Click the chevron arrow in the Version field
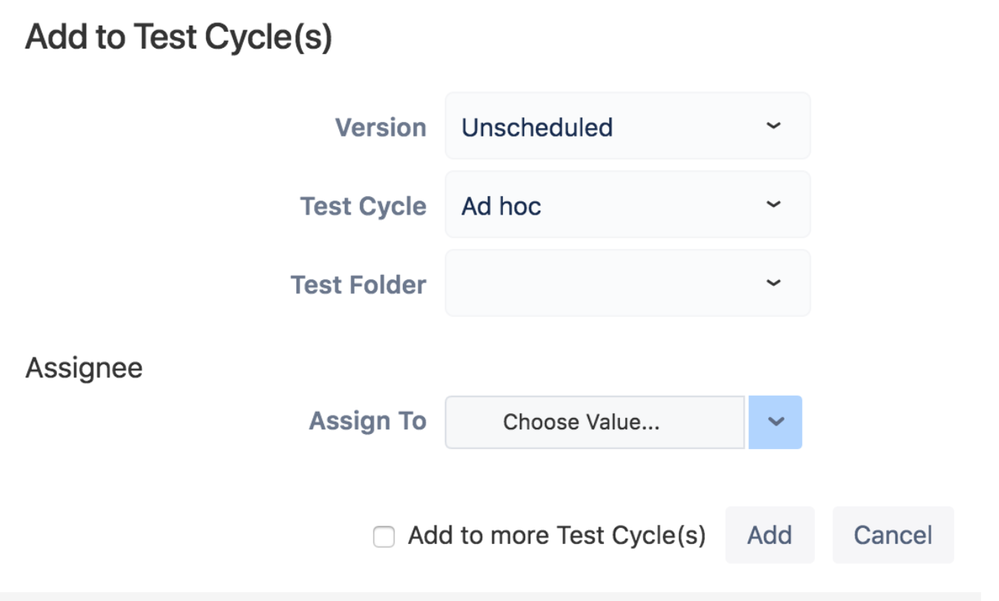999x601 pixels. pyautogui.click(x=773, y=126)
